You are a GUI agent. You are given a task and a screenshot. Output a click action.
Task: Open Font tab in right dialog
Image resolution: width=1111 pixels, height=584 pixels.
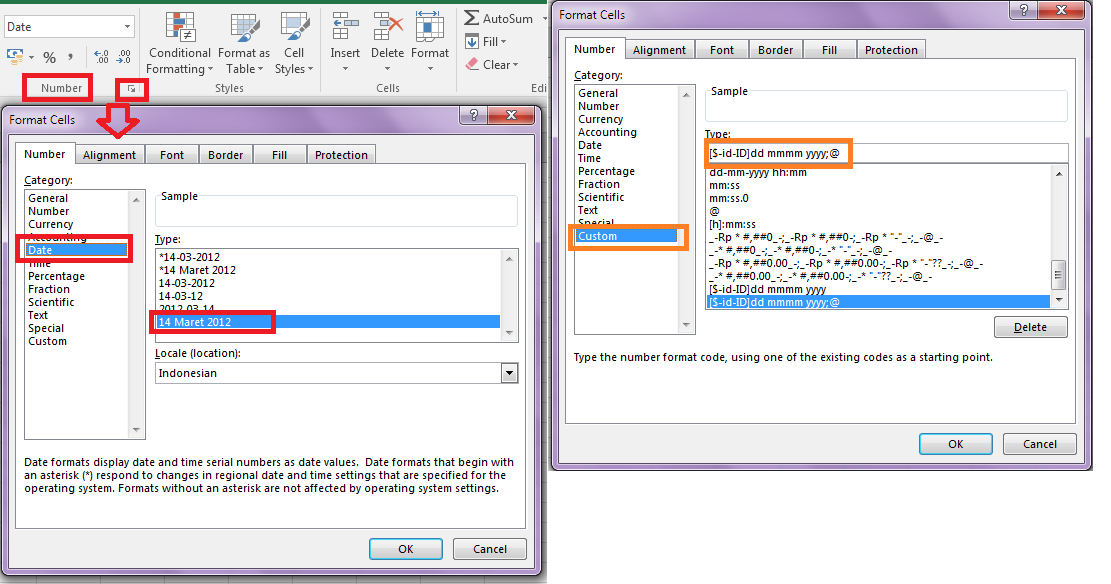(x=722, y=50)
